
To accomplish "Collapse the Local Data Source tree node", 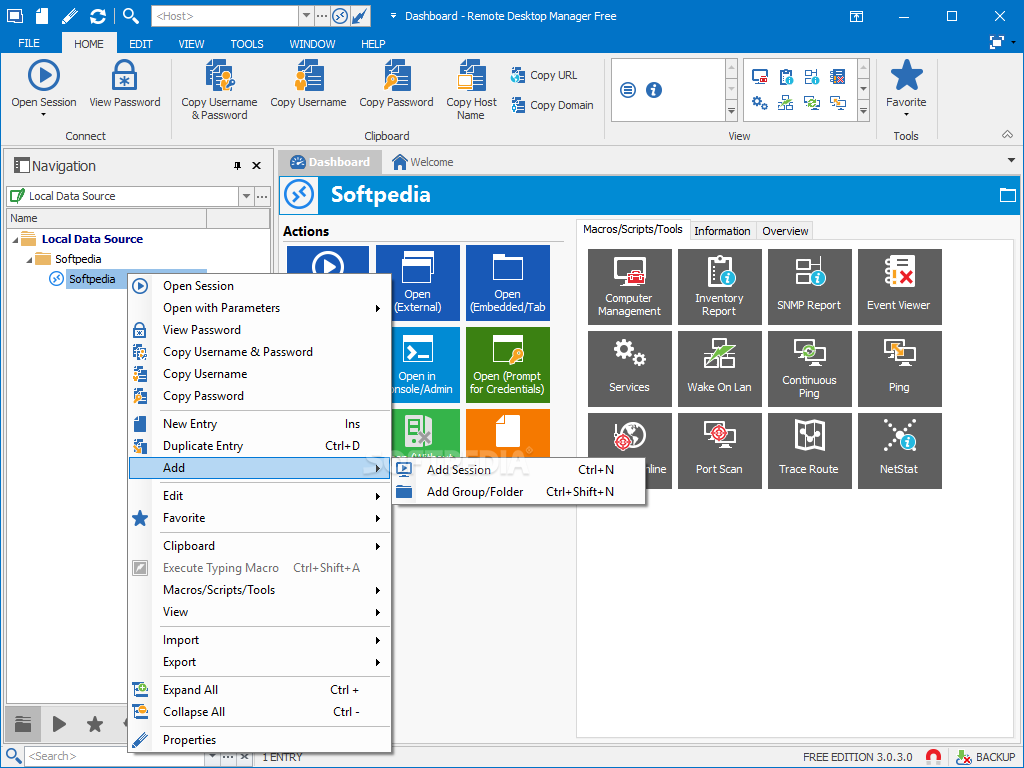I will (15, 240).
